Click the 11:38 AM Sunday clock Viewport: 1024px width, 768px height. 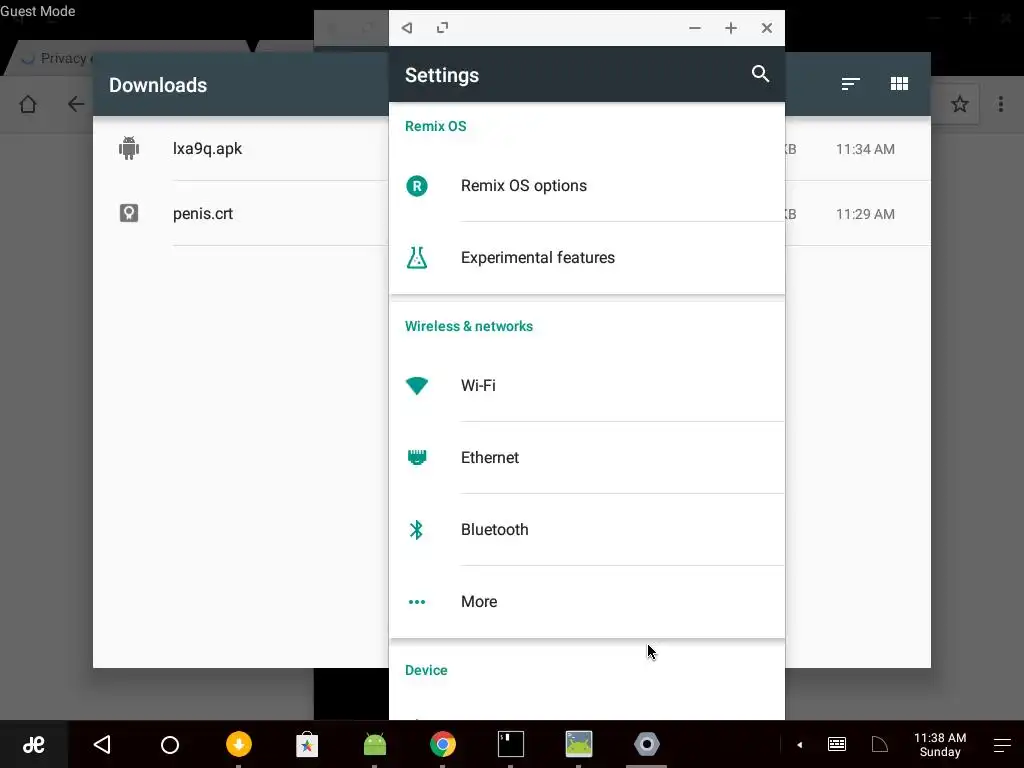[940, 744]
